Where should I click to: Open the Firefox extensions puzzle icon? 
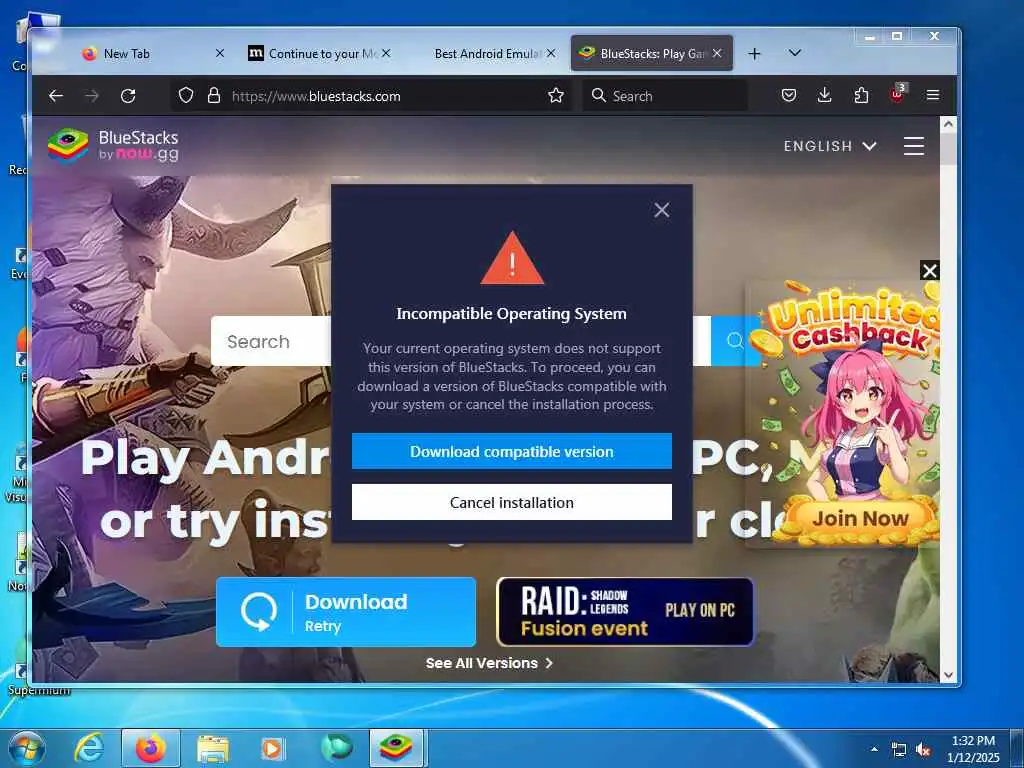coord(861,96)
